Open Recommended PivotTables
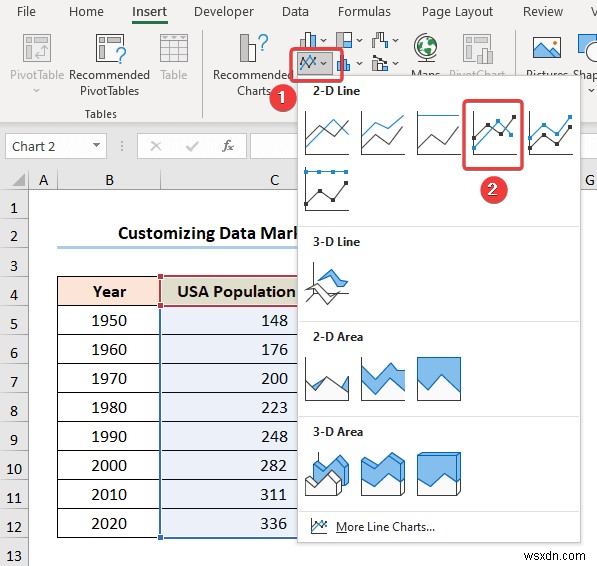The image size is (597, 566). [x=109, y=65]
